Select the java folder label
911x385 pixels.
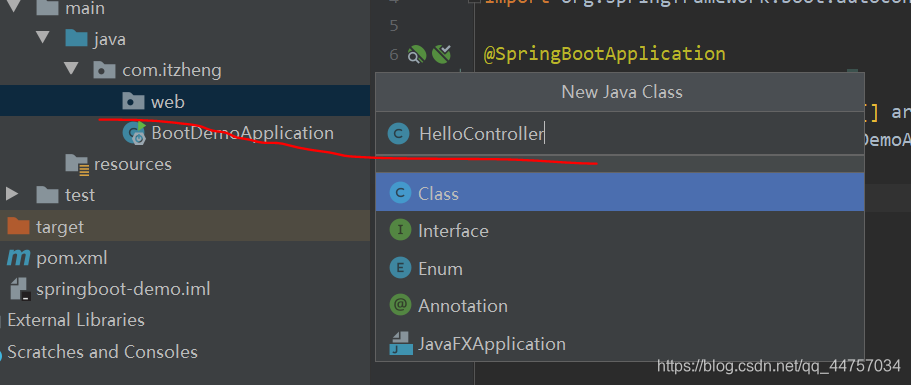[x=110, y=39]
